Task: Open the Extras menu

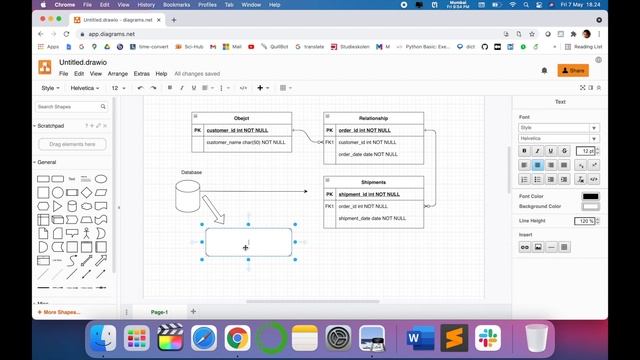Action: tap(142, 73)
